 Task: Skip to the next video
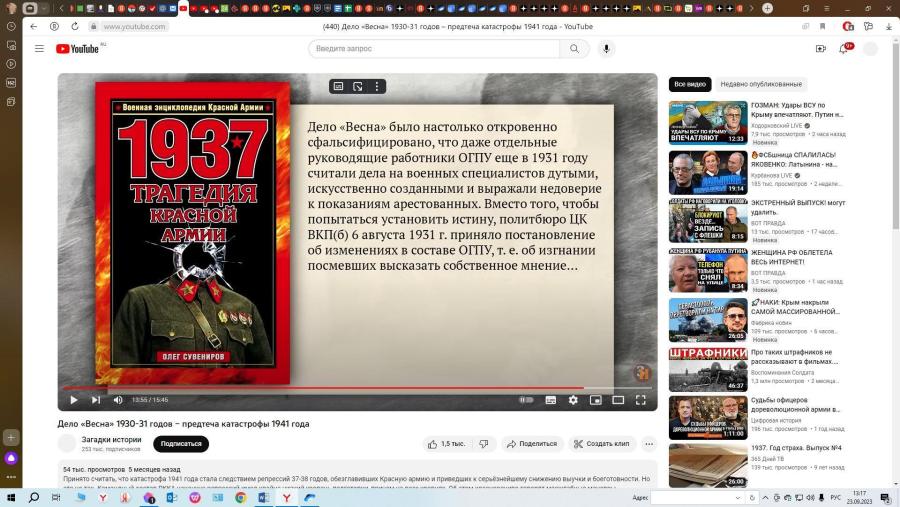[x=96, y=400]
